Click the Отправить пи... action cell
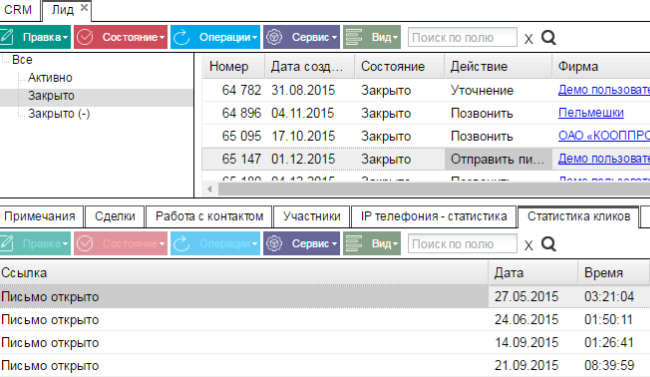Image resolution: width=650 pixels, height=377 pixels. tap(498, 159)
